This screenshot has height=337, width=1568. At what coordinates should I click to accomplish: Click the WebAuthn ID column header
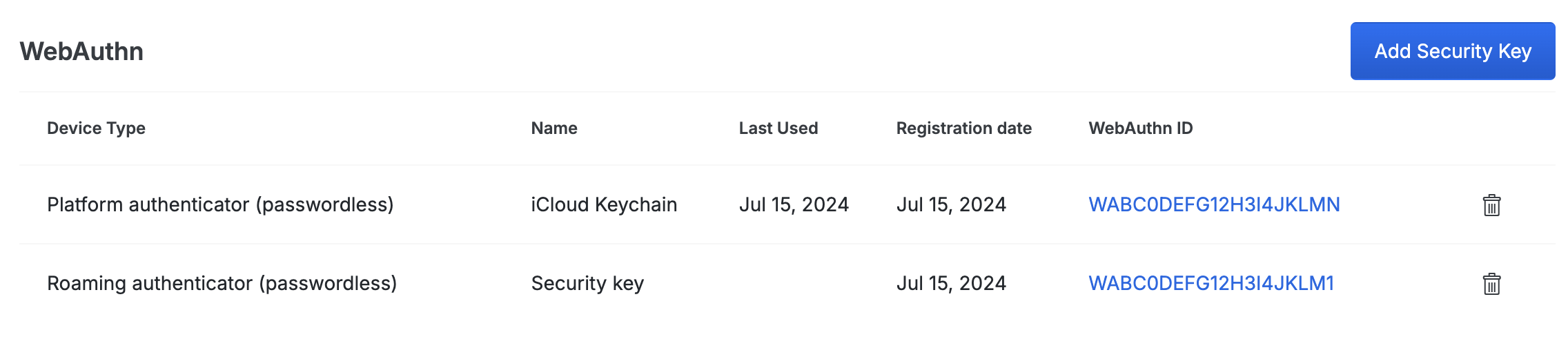click(1141, 128)
